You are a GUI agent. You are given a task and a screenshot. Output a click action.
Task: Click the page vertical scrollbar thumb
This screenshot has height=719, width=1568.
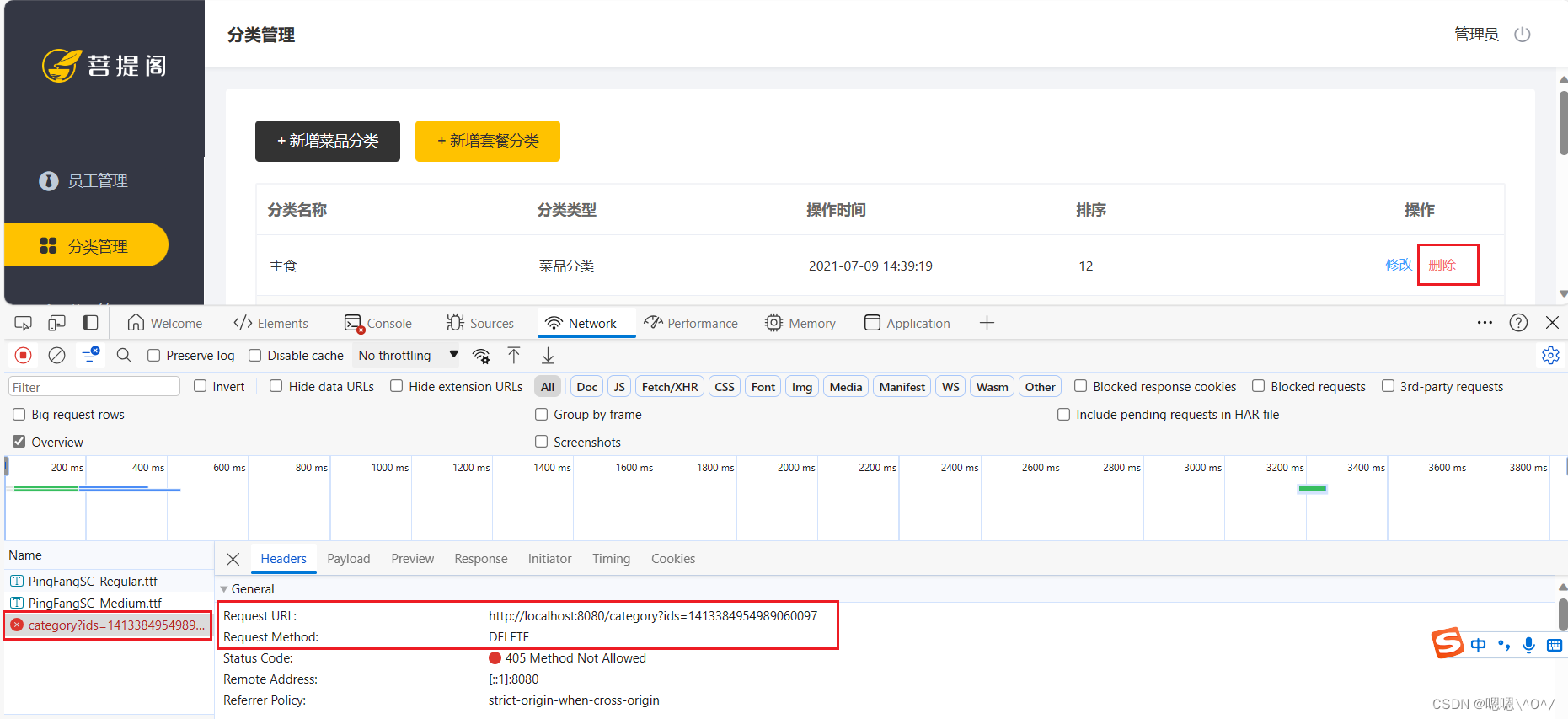coord(1563,123)
